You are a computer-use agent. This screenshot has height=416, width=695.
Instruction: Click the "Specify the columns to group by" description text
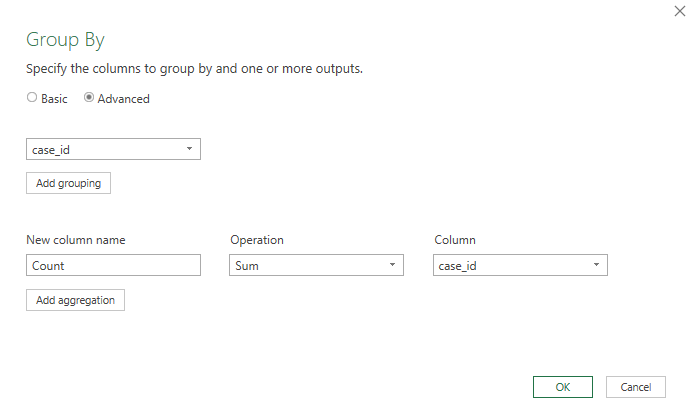coord(194,69)
